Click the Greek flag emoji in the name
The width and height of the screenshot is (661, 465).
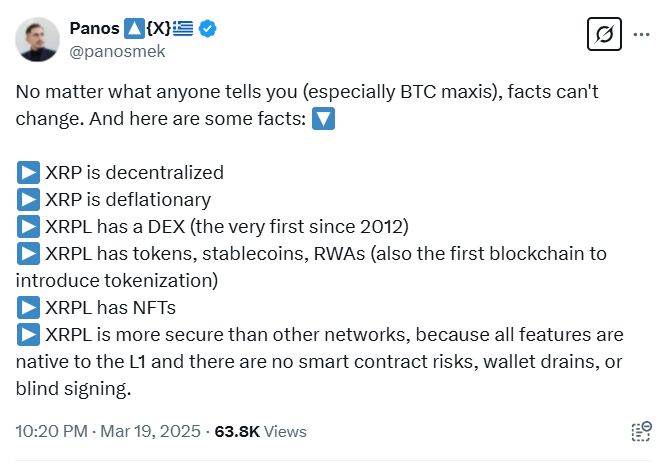click(183, 28)
